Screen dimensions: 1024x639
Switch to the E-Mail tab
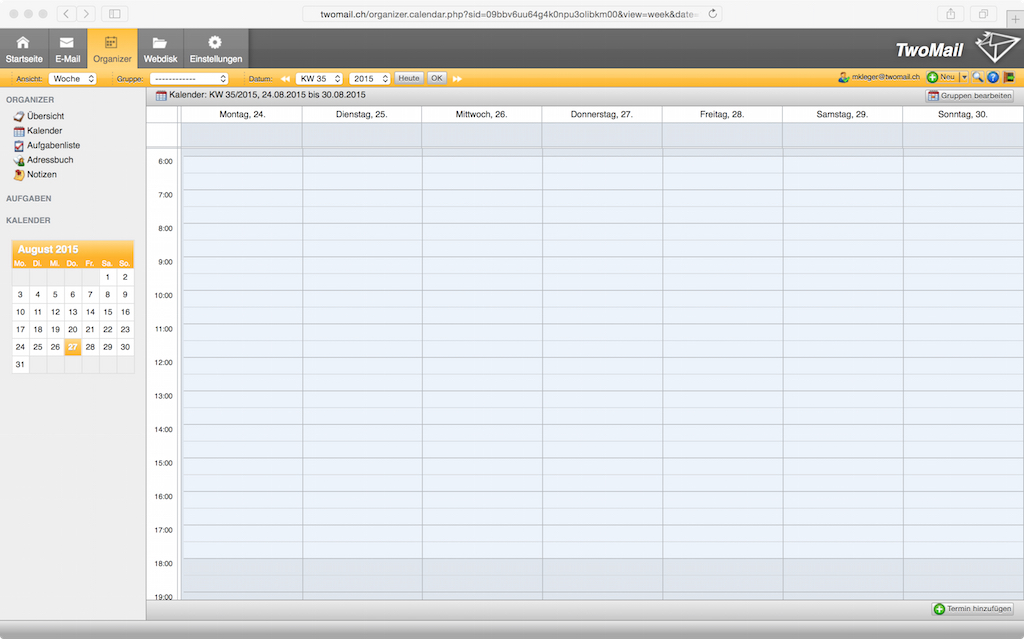click(x=67, y=48)
